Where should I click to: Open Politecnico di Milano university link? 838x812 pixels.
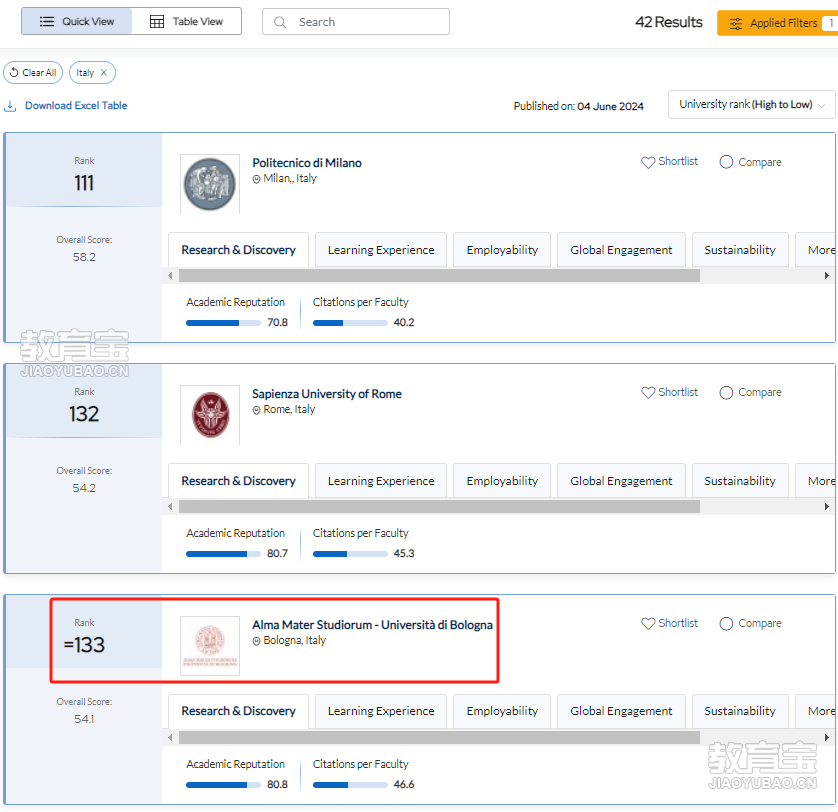307,163
